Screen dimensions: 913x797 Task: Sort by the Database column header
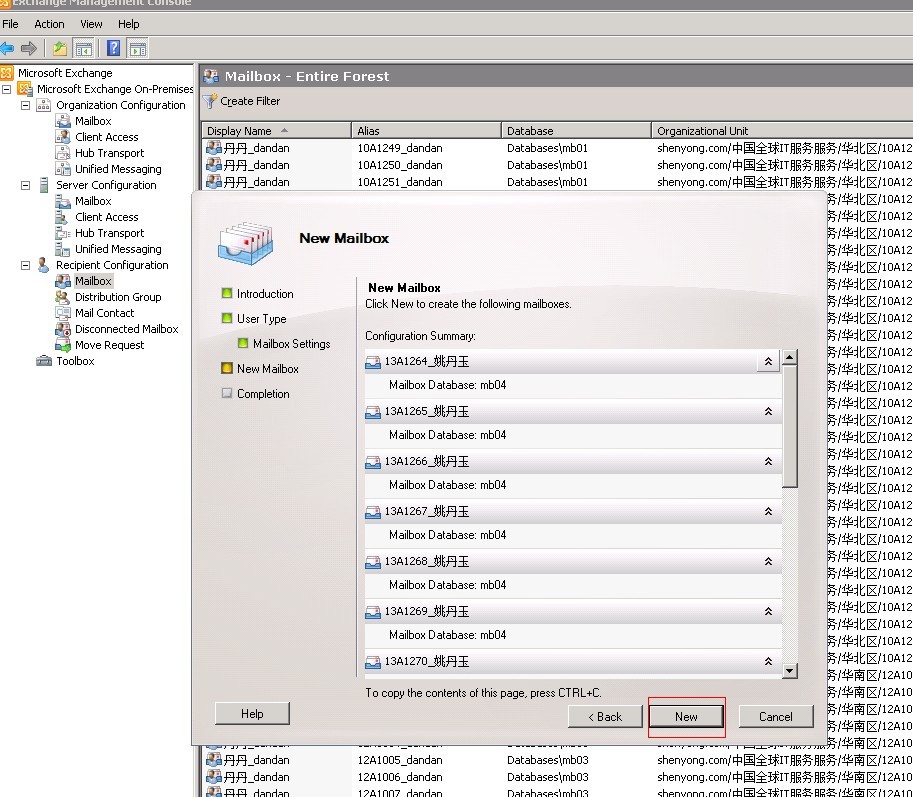[x=576, y=131]
